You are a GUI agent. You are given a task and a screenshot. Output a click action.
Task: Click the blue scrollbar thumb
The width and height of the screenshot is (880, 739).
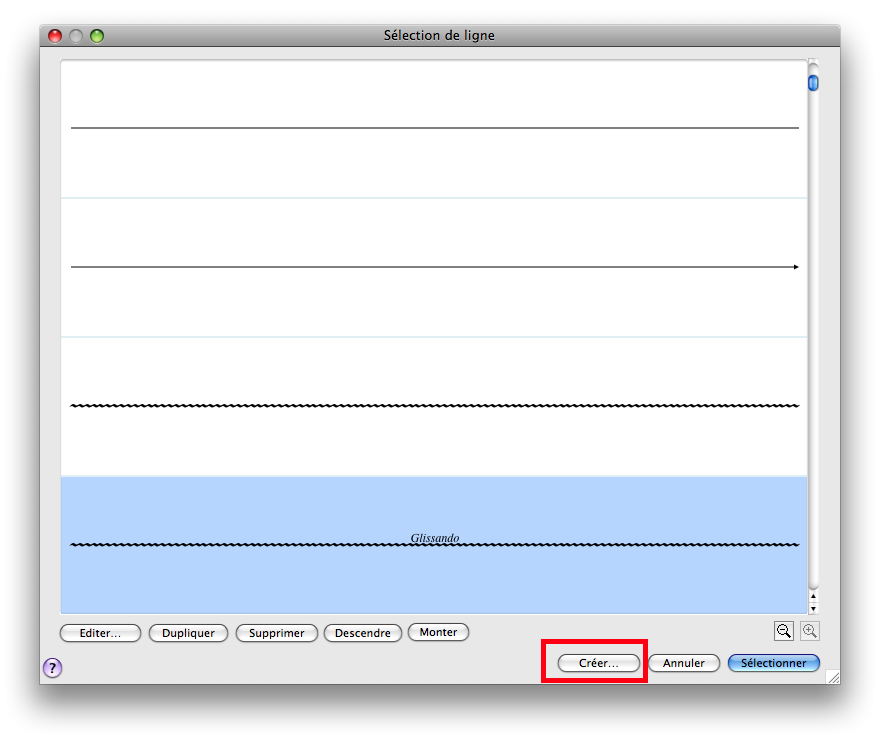[x=813, y=83]
